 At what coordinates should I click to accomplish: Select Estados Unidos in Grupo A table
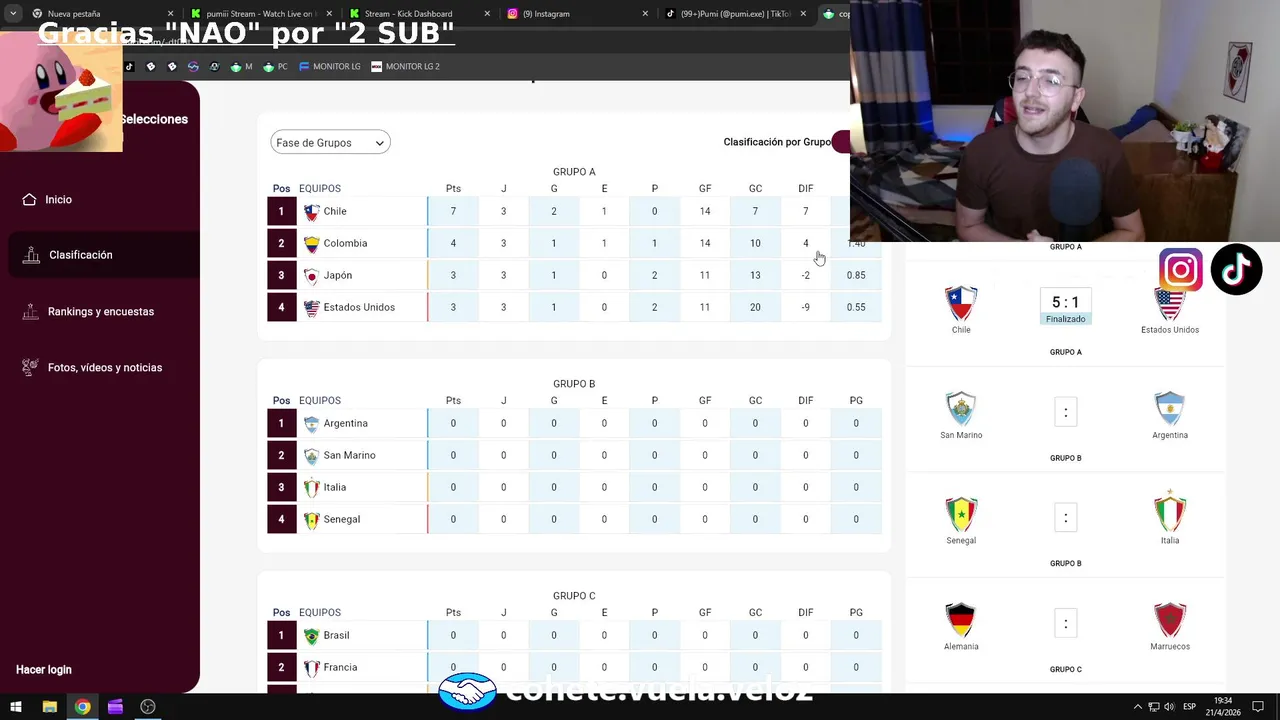point(359,307)
